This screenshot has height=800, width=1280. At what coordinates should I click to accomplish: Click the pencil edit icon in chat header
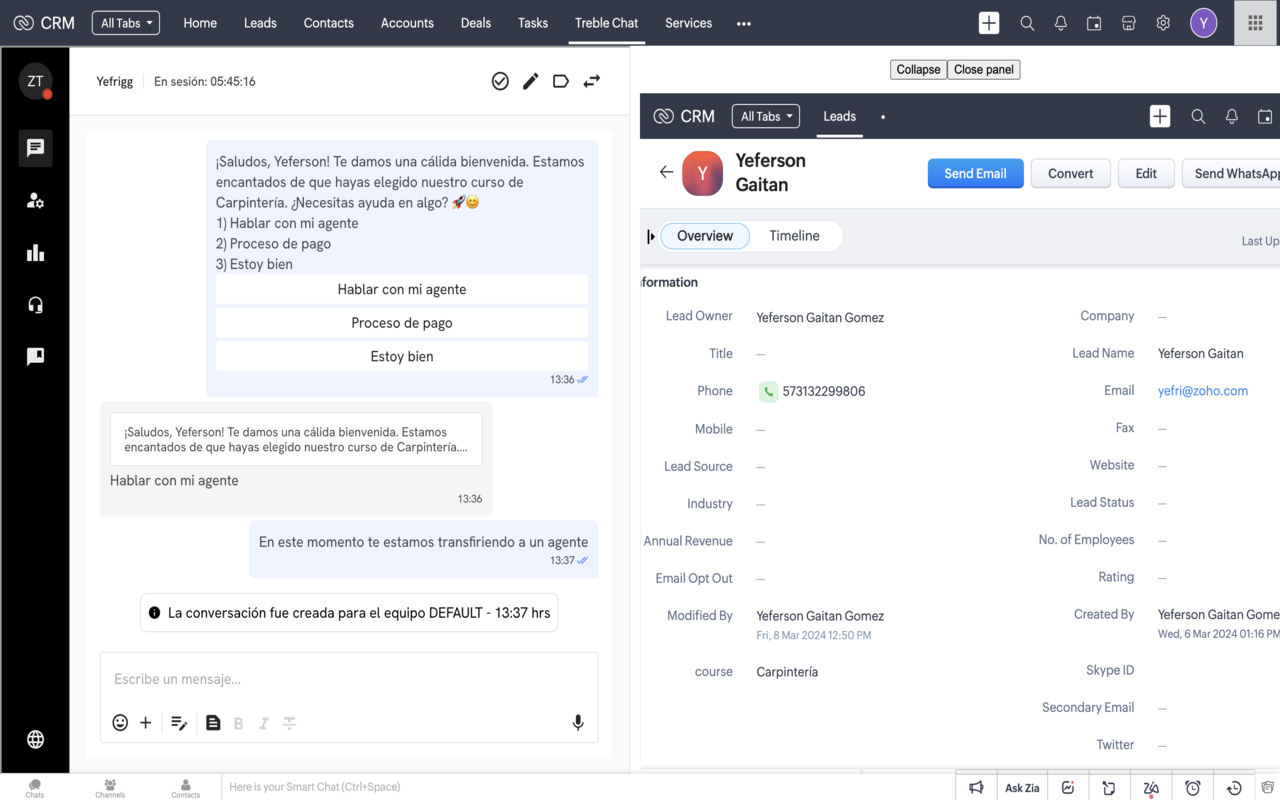coord(530,81)
